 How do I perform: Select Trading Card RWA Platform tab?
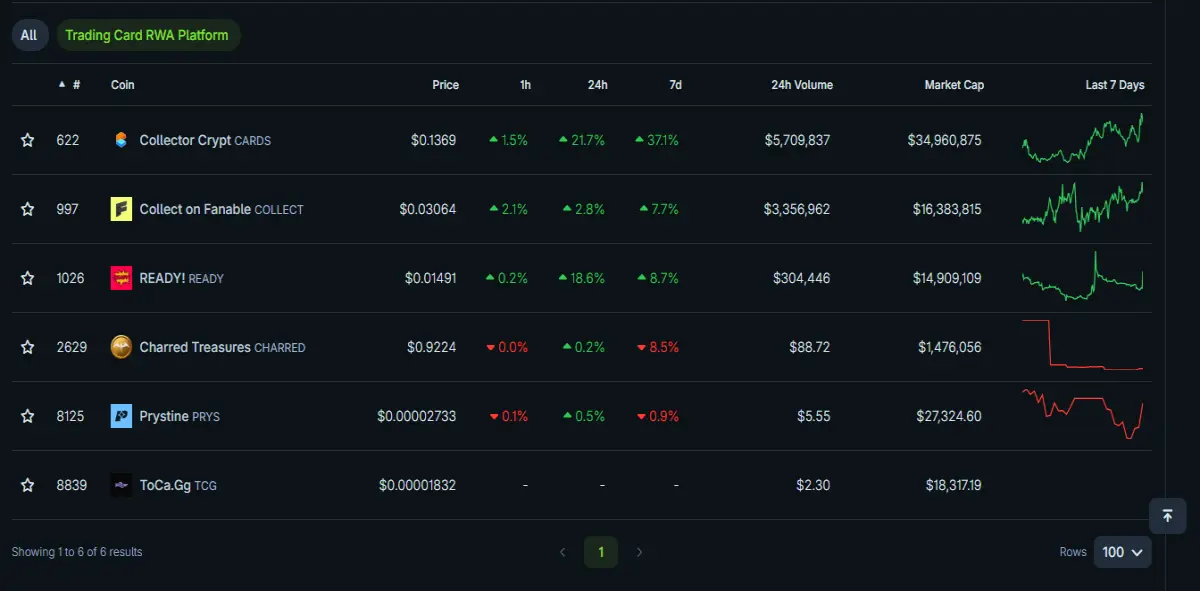[x=147, y=35]
